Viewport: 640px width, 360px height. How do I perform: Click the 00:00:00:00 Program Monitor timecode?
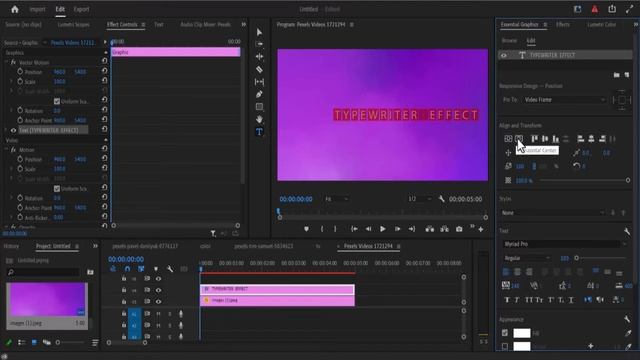296,199
